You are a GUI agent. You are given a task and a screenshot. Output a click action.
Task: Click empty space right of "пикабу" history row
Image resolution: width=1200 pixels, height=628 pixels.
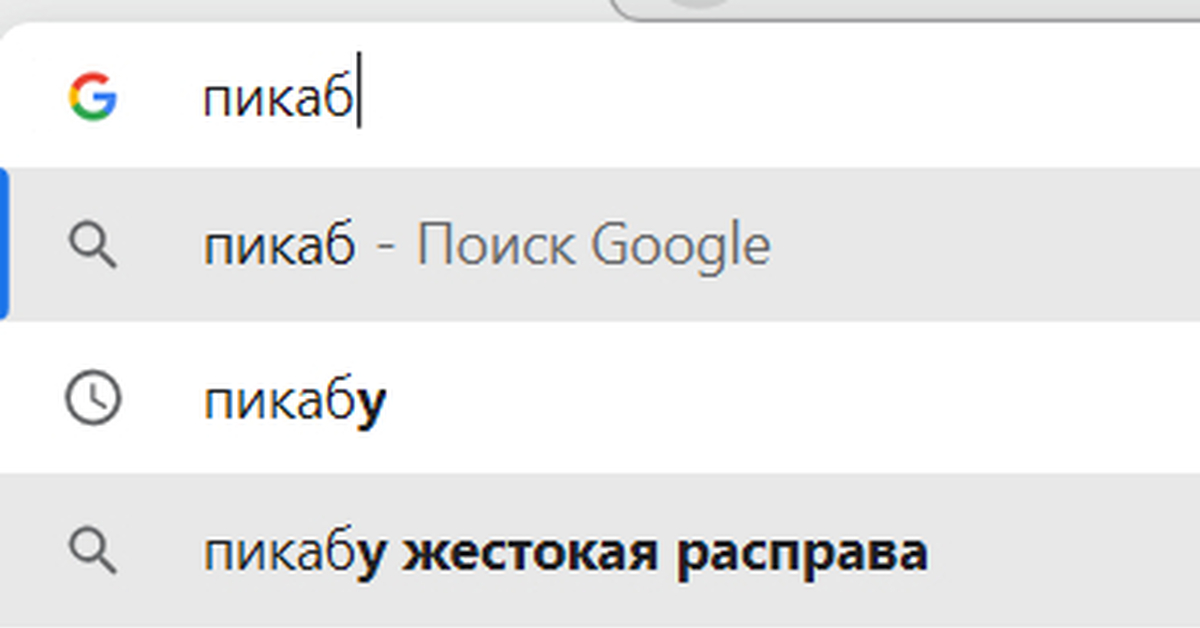[800, 399]
